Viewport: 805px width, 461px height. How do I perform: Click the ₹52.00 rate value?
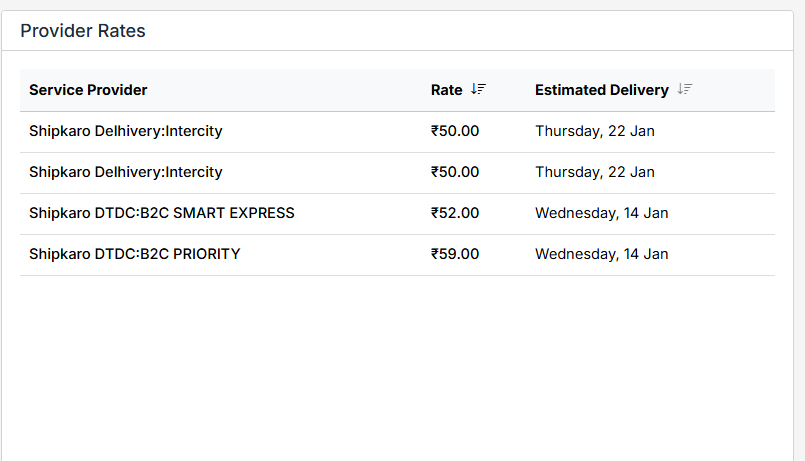[x=455, y=213]
